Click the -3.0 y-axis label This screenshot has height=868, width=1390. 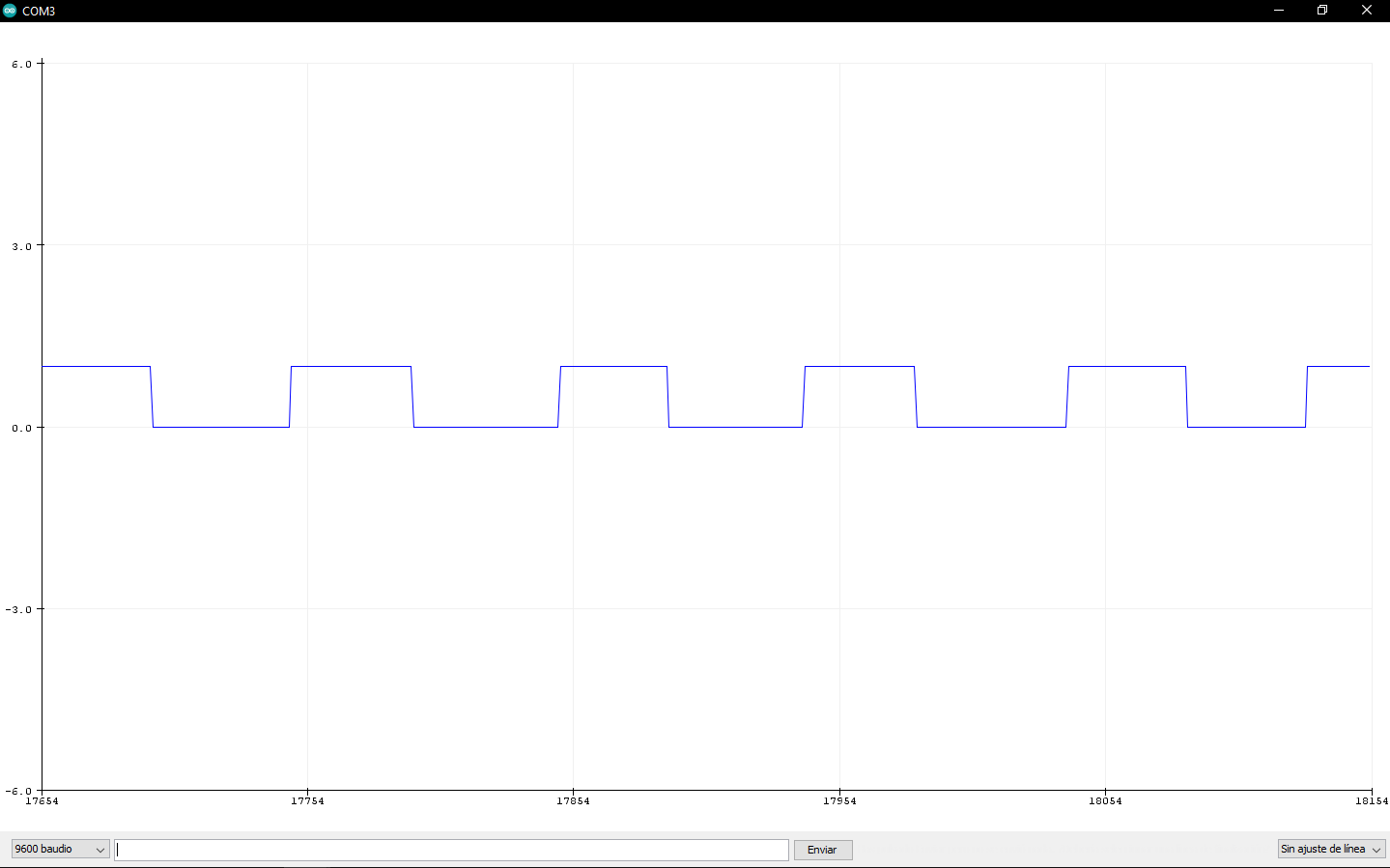point(18,609)
